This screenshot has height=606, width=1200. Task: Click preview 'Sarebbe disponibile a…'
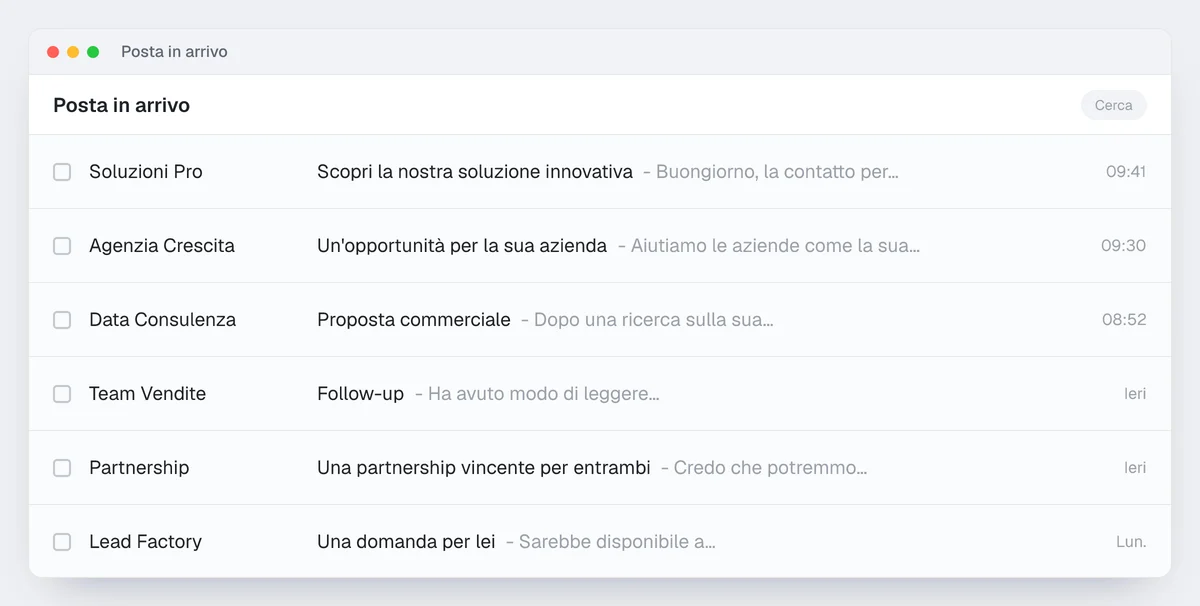pos(617,542)
